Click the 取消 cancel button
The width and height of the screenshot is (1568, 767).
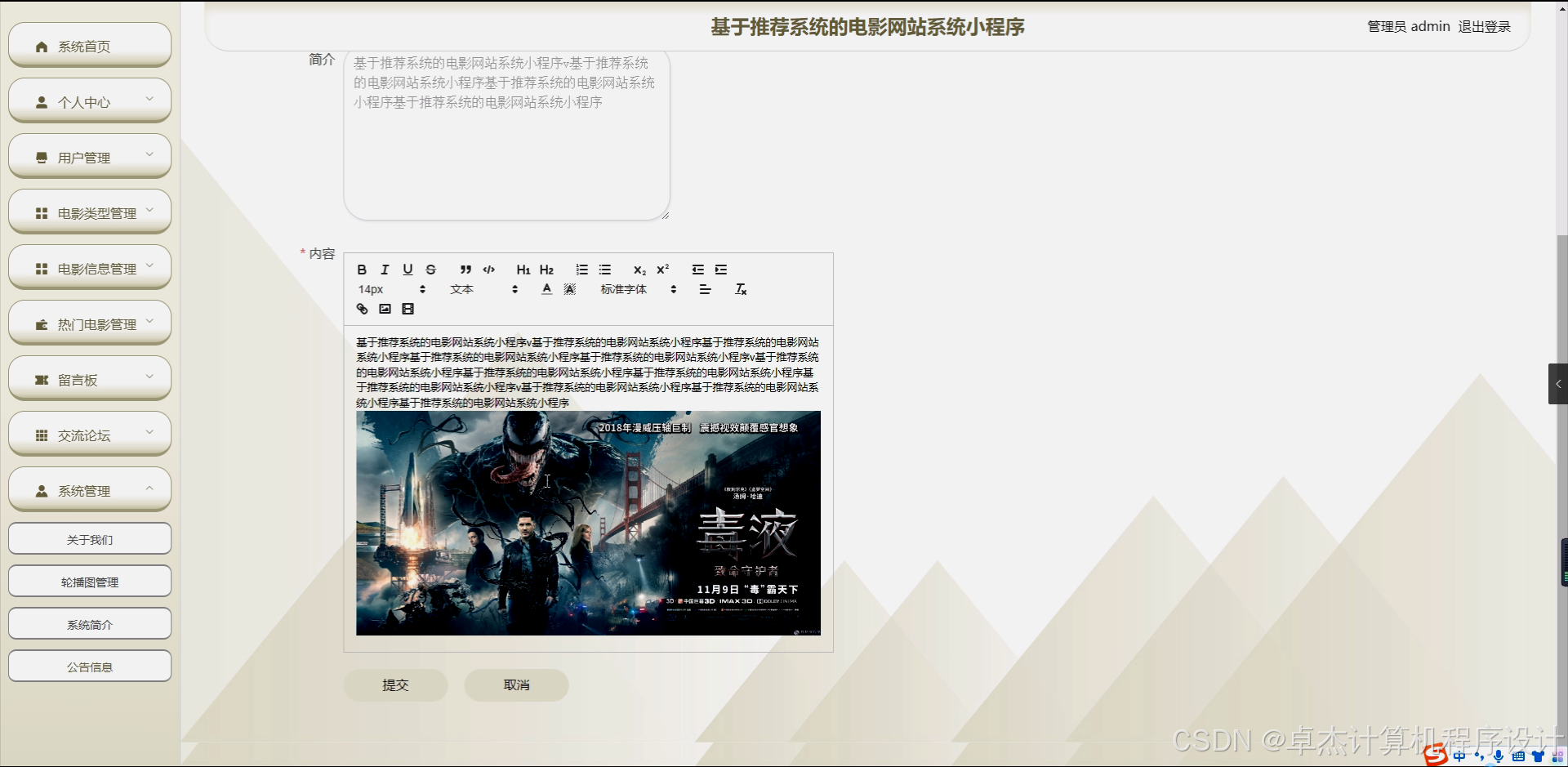(516, 685)
